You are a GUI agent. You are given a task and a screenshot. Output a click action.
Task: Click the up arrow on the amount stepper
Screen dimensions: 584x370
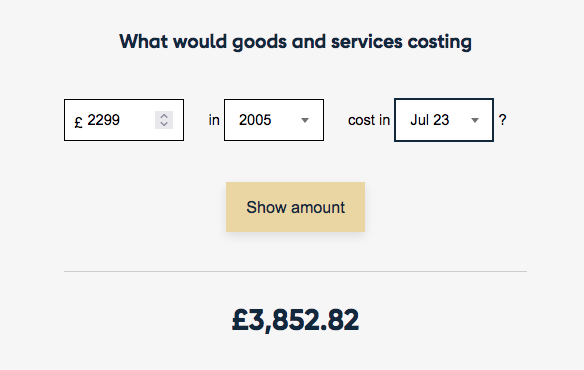click(x=164, y=116)
